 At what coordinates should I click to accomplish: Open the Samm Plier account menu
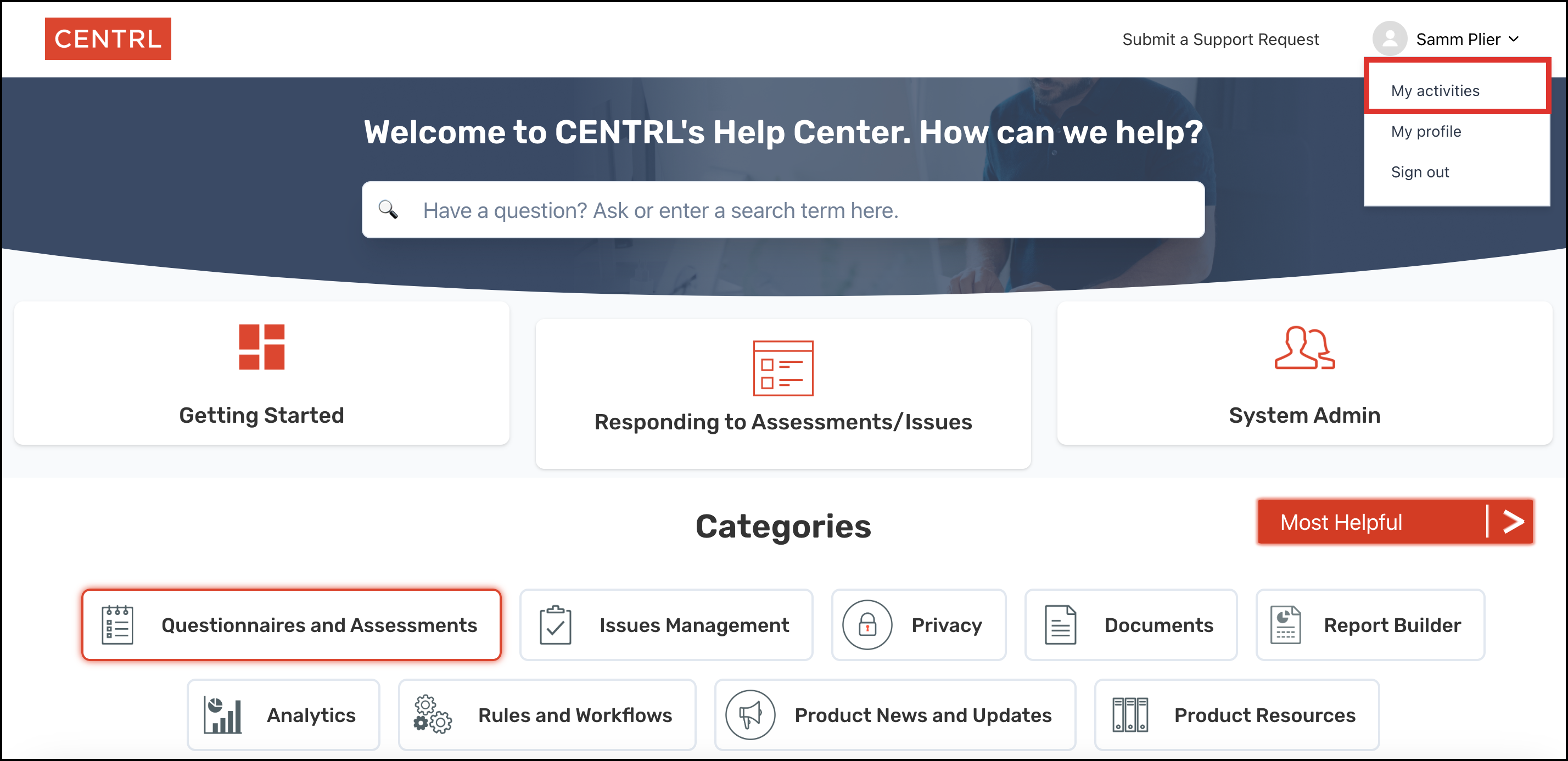click(x=1446, y=39)
